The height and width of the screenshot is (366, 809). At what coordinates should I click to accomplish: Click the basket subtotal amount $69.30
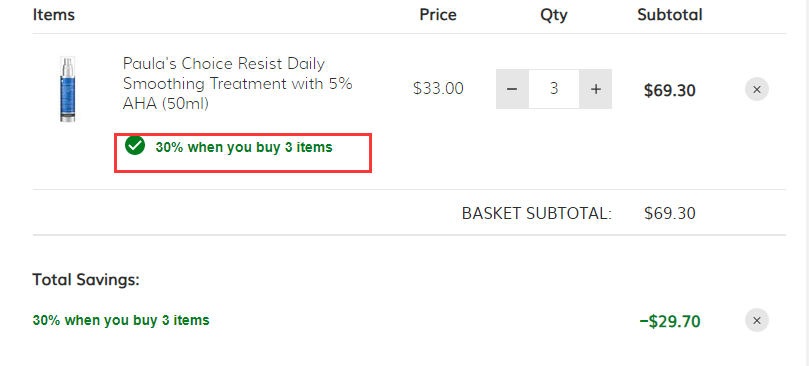[x=670, y=213]
